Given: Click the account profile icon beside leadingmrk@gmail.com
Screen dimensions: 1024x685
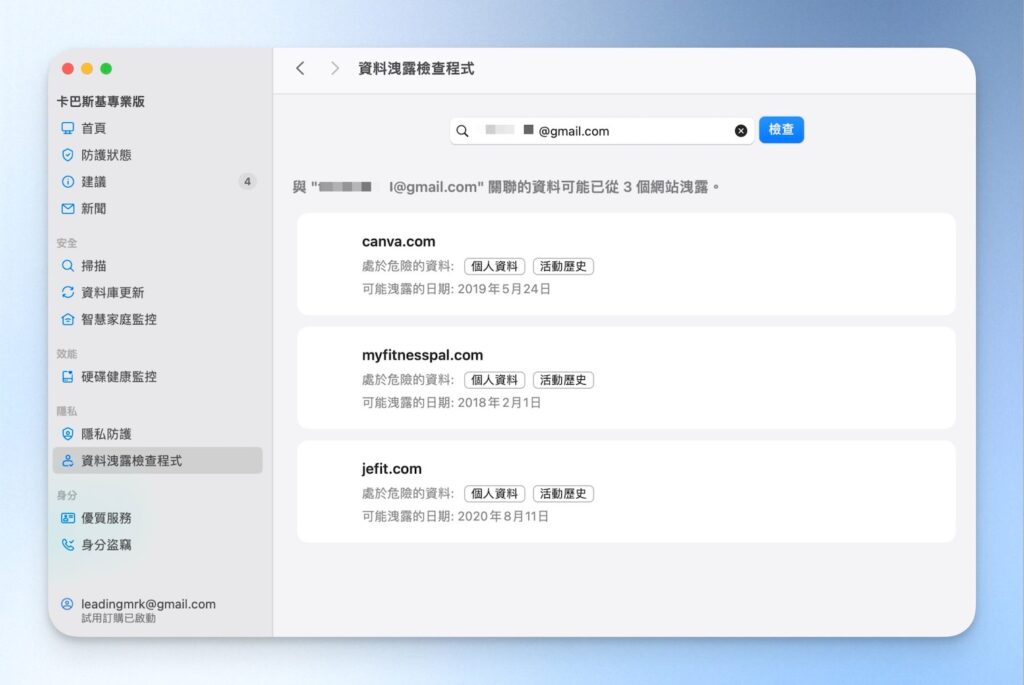Looking at the screenshot, I should click(67, 604).
